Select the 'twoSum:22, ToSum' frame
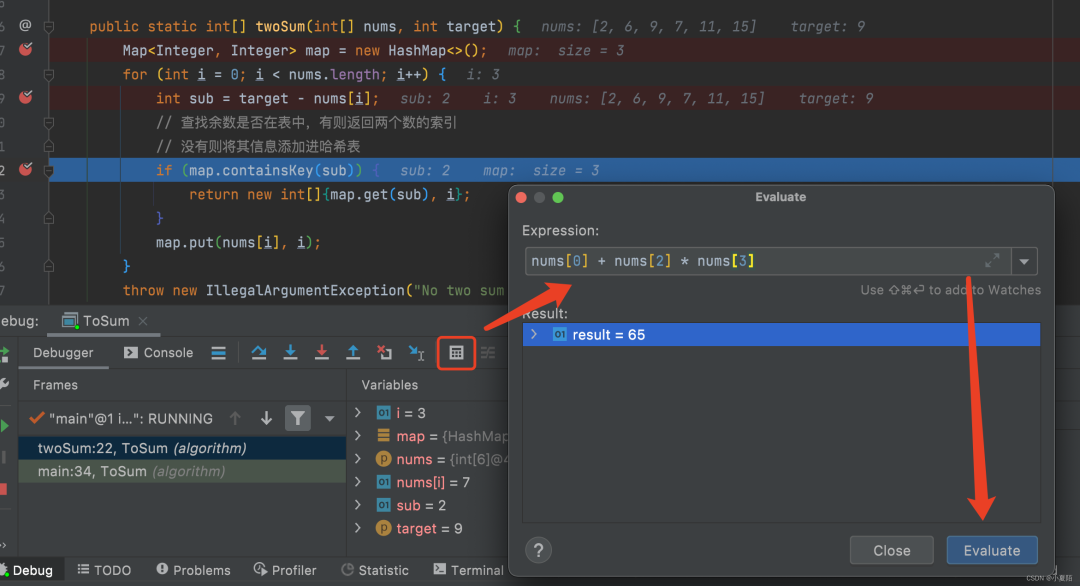 pos(183,448)
